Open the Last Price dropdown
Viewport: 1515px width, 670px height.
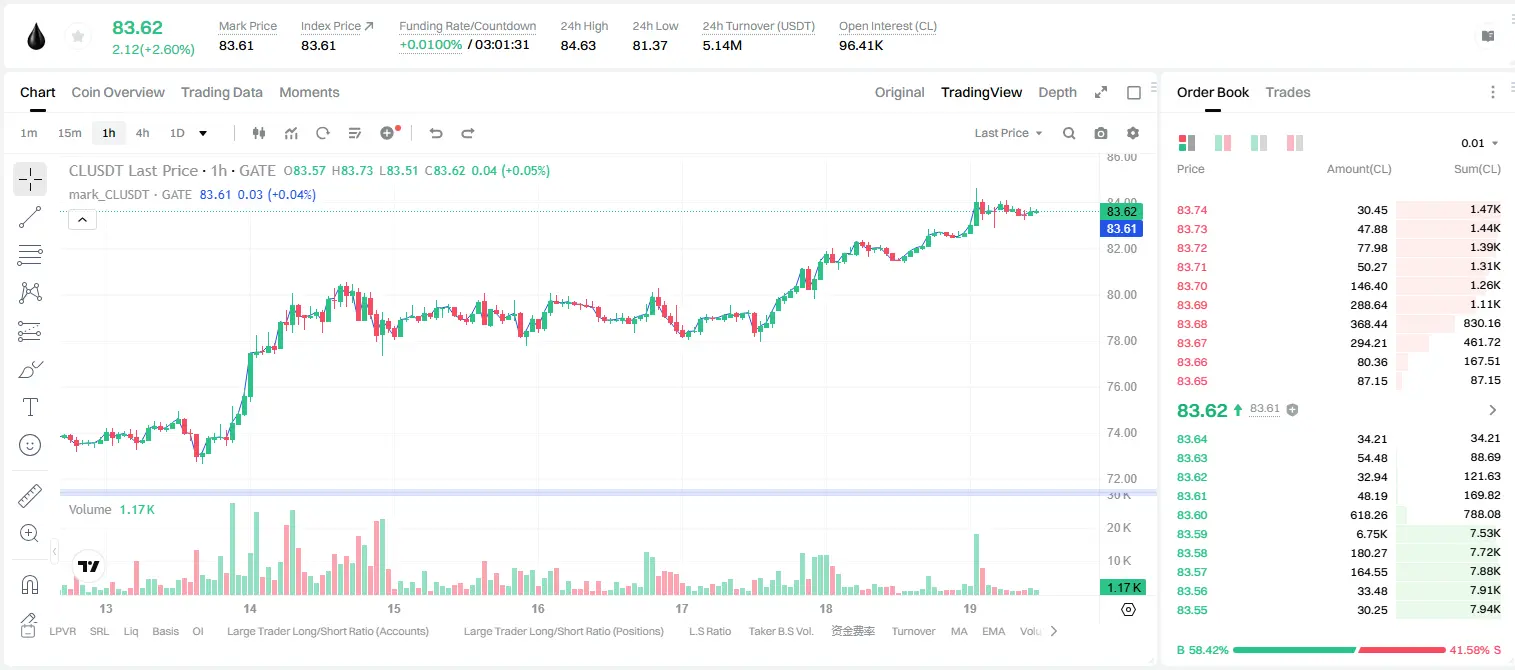[x=1008, y=133]
